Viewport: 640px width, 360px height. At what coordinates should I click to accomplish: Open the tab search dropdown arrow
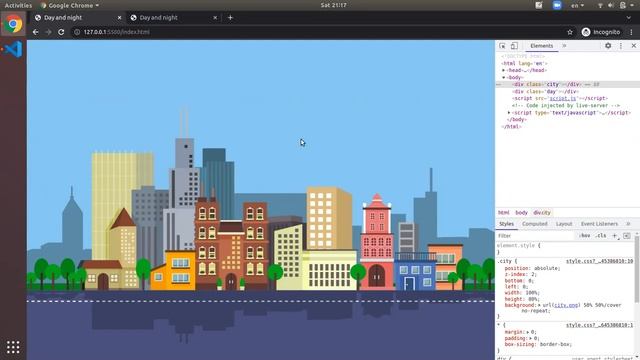pos(629,18)
